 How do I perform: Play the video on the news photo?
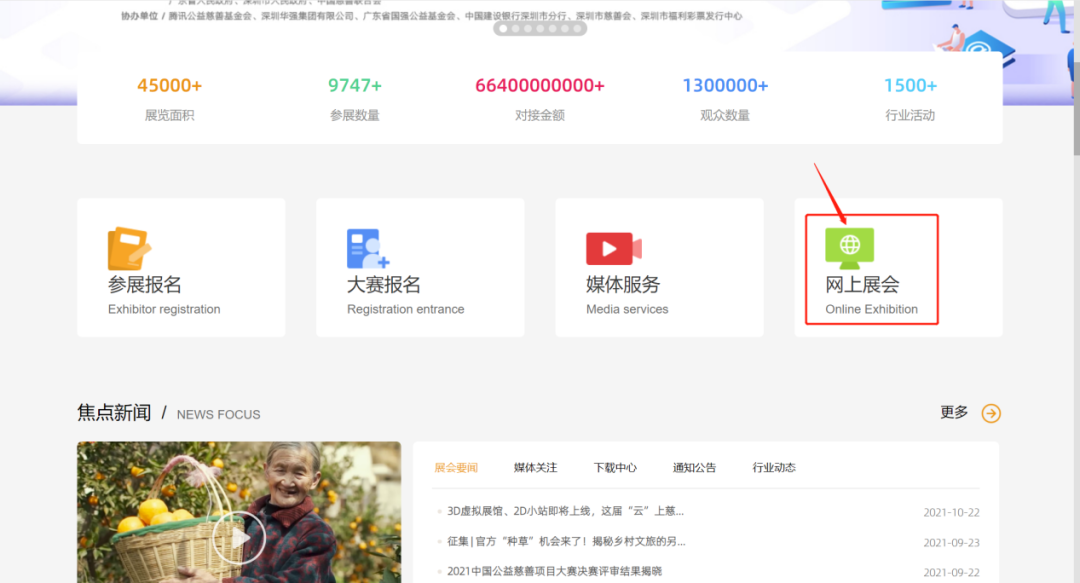click(x=238, y=538)
